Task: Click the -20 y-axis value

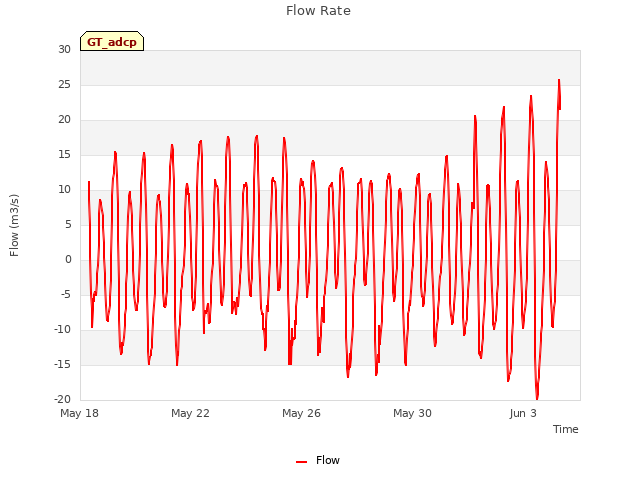Action: point(63,400)
